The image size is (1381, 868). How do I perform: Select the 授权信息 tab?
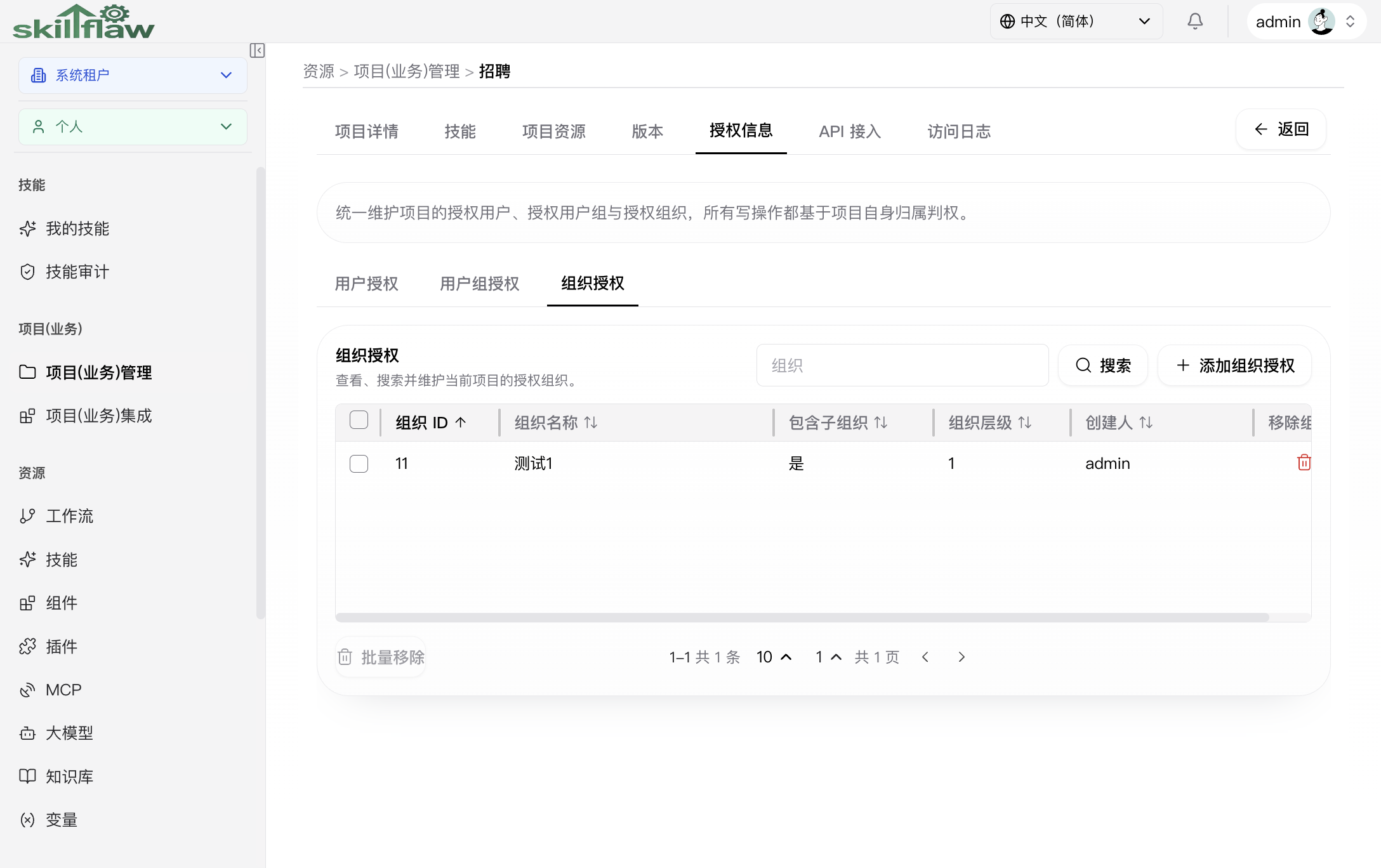(741, 131)
